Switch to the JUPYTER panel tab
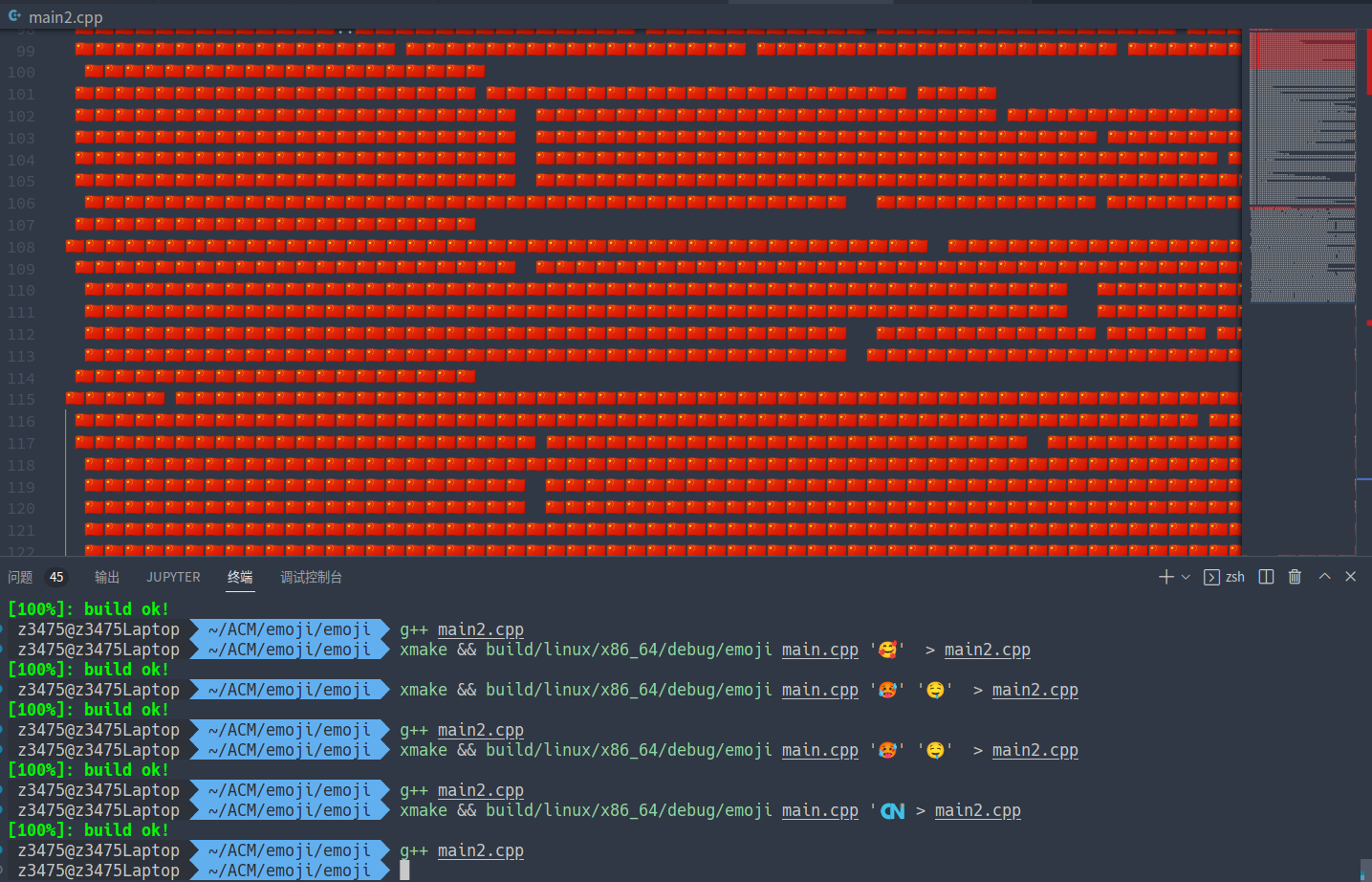Viewport: 1372px width, 882px height. click(x=173, y=577)
